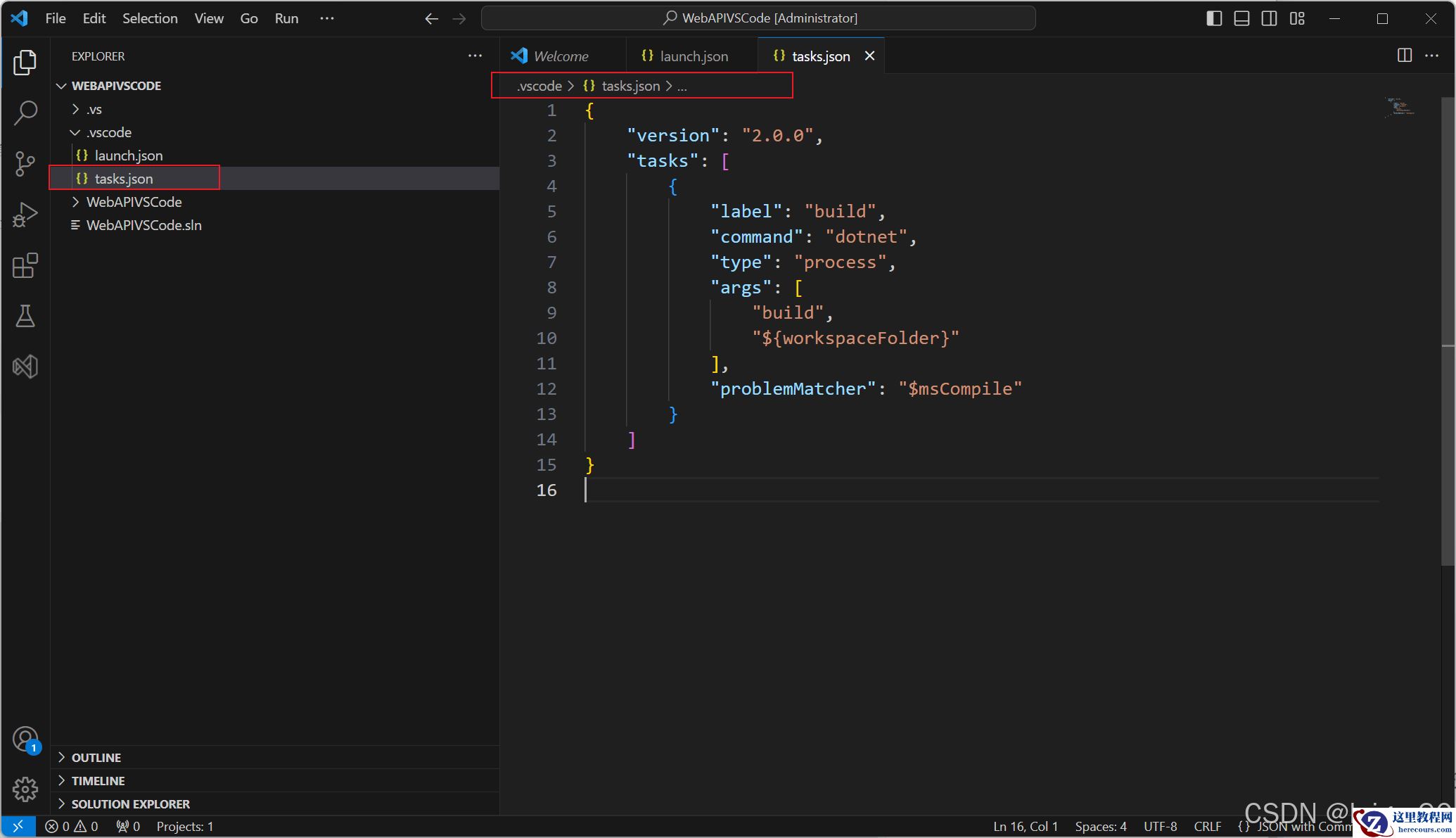Expand the OUTLINE section
The height and width of the screenshot is (838, 1456).
pyautogui.click(x=96, y=758)
